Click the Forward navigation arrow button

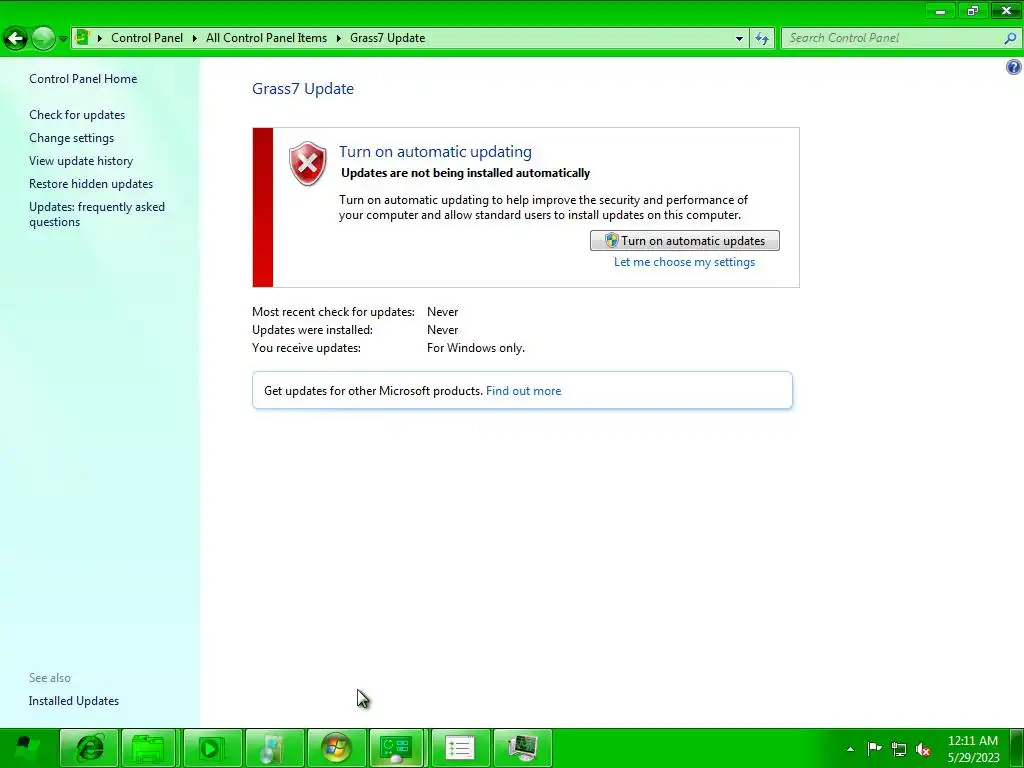click(x=43, y=39)
